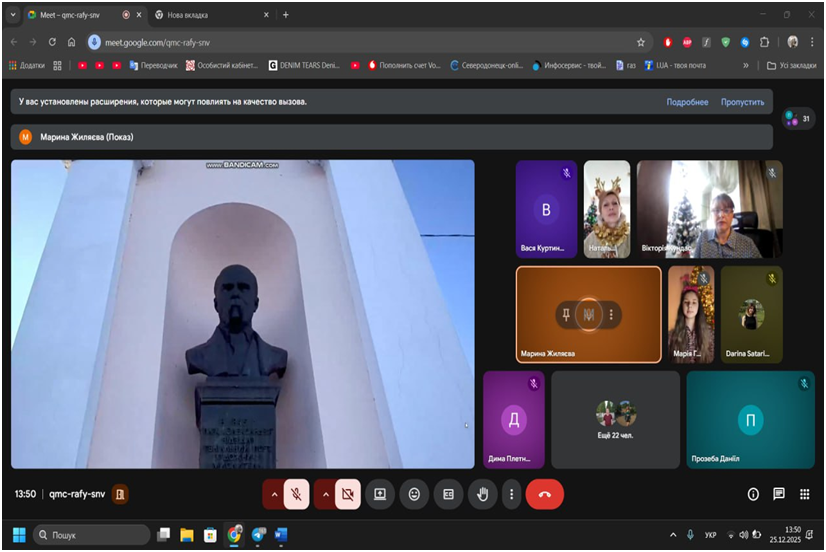Click the Windows taskbar search box
The height and width of the screenshot is (552, 826).
pyautogui.click(x=90, y=535)
